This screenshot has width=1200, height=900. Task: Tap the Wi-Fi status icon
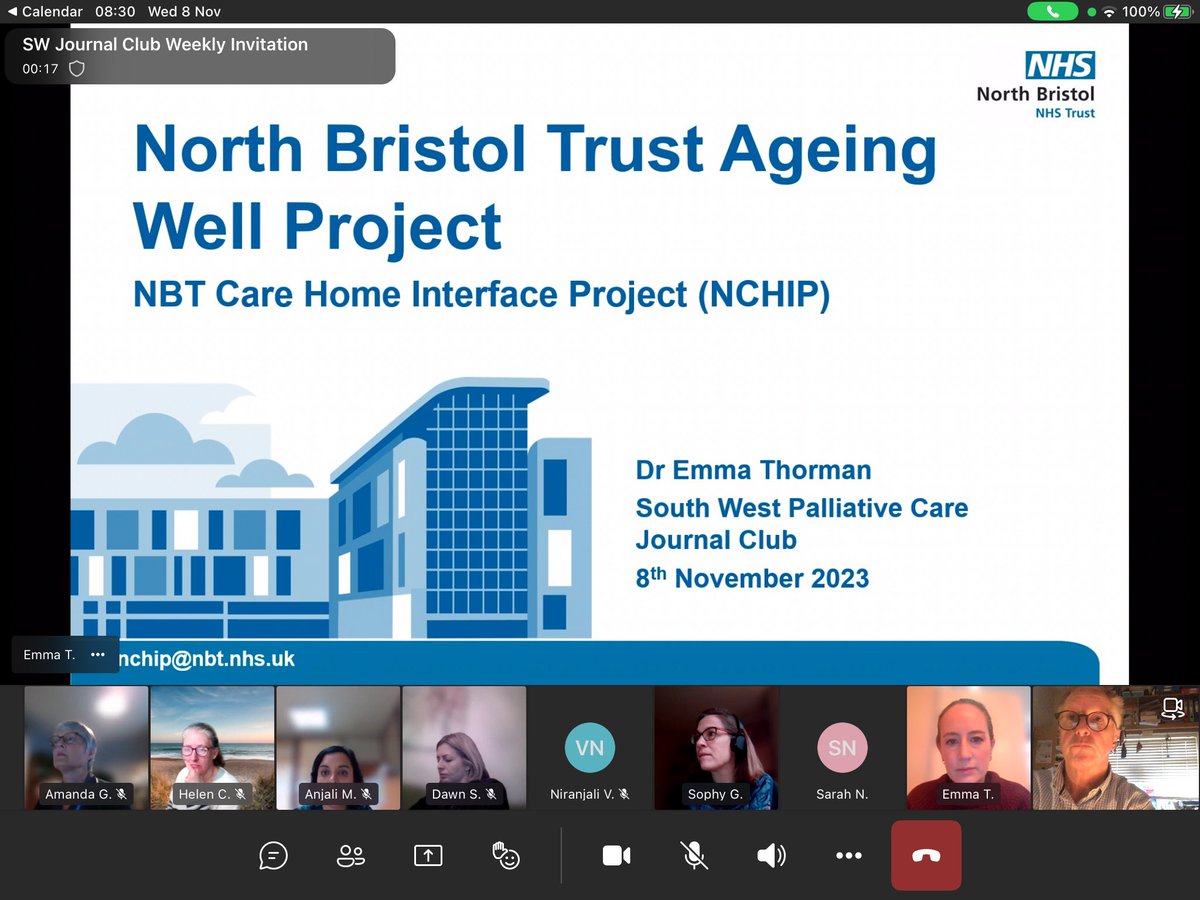1108,12
